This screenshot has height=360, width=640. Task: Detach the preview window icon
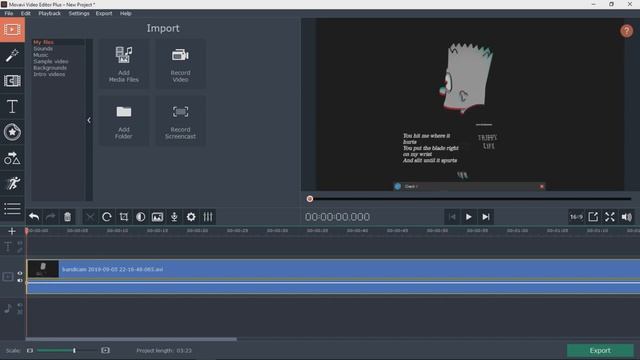point(593,217)
